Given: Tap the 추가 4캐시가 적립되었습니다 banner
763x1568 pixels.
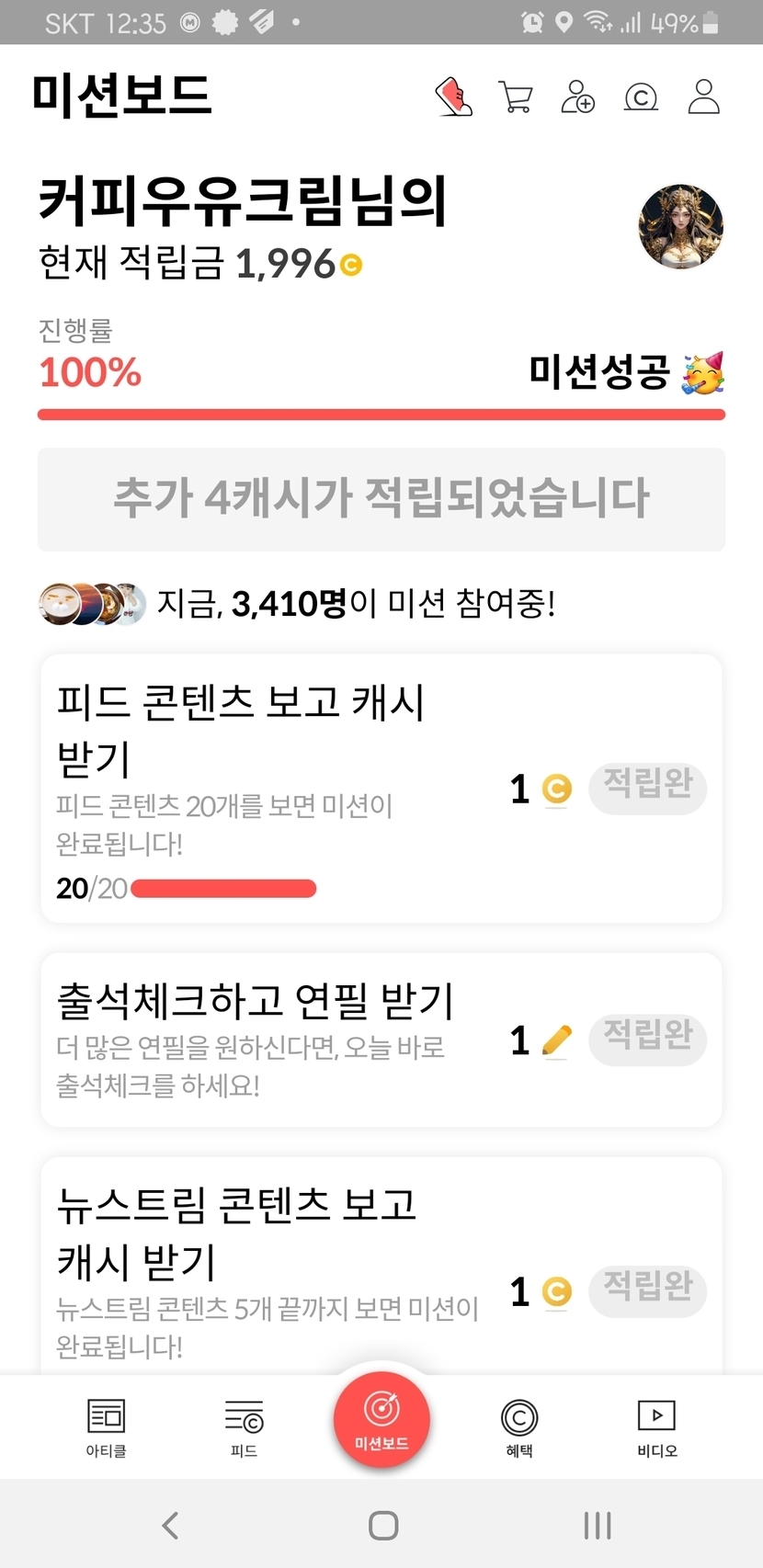Looking at the screenshot, I should tap(381, 499).
